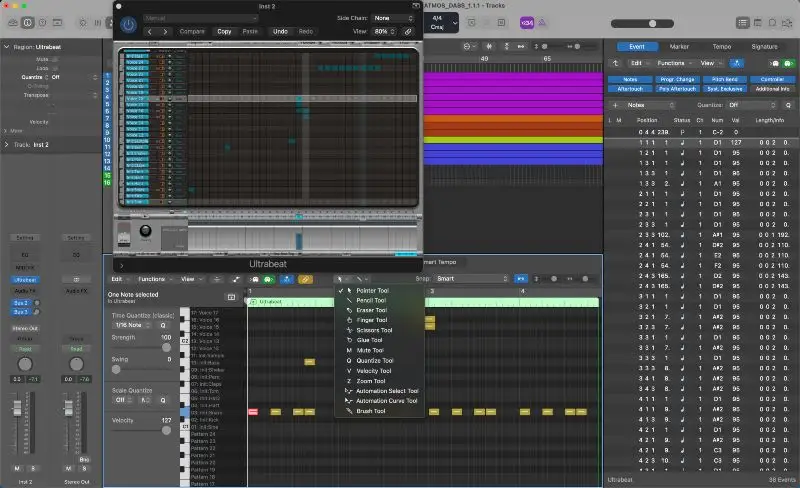Select the Pencil Tool from the tool menu
Screen dimensions: 800x488
[372, 300]
